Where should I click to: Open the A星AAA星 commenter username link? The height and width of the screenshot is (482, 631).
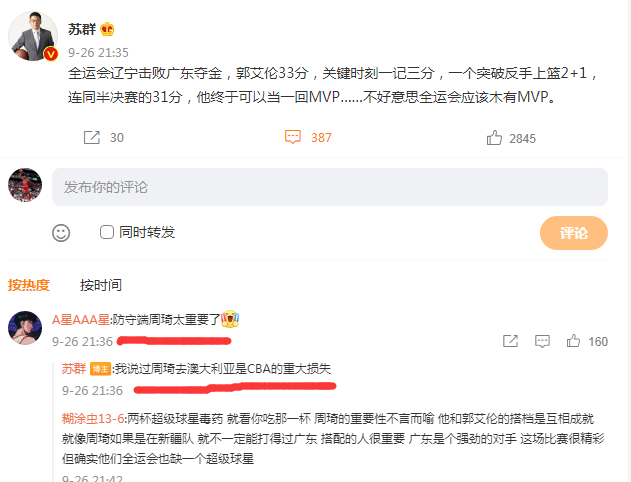[x=80, y=319]
